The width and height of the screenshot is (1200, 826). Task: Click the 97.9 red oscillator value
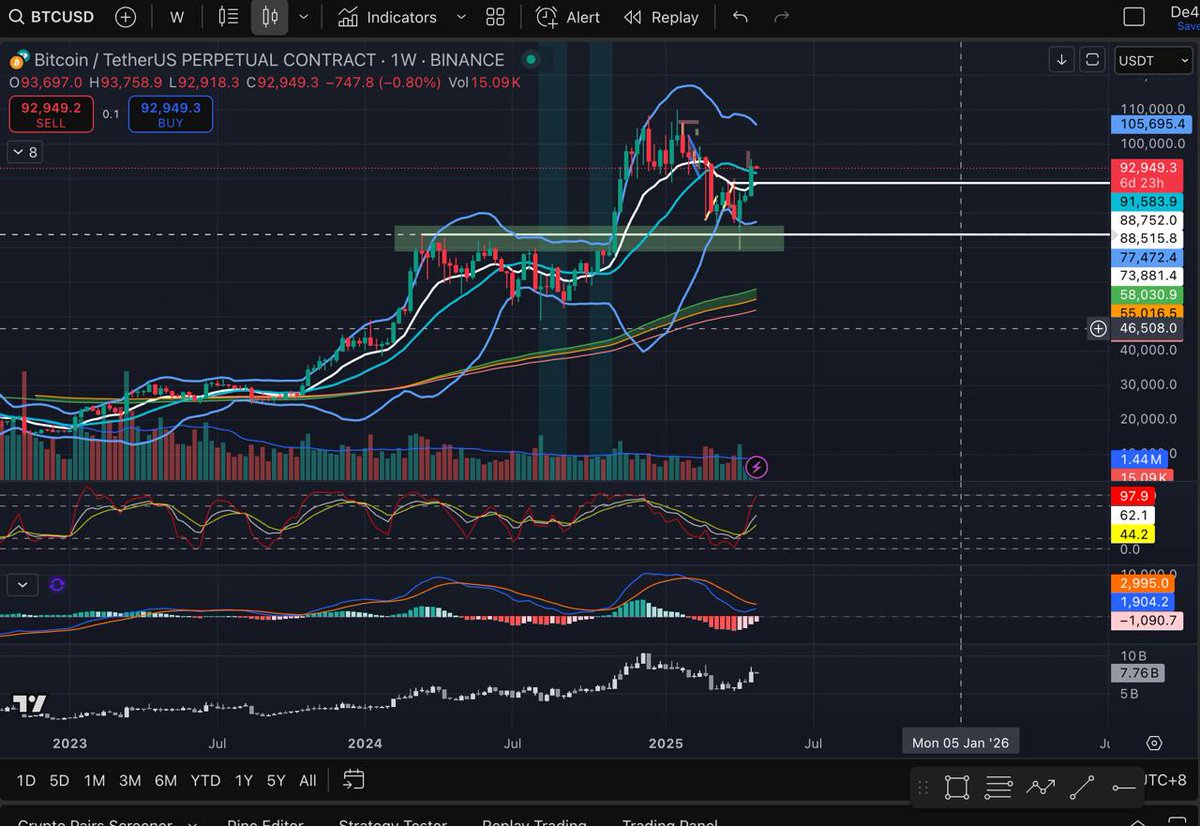pos(1133,496)
